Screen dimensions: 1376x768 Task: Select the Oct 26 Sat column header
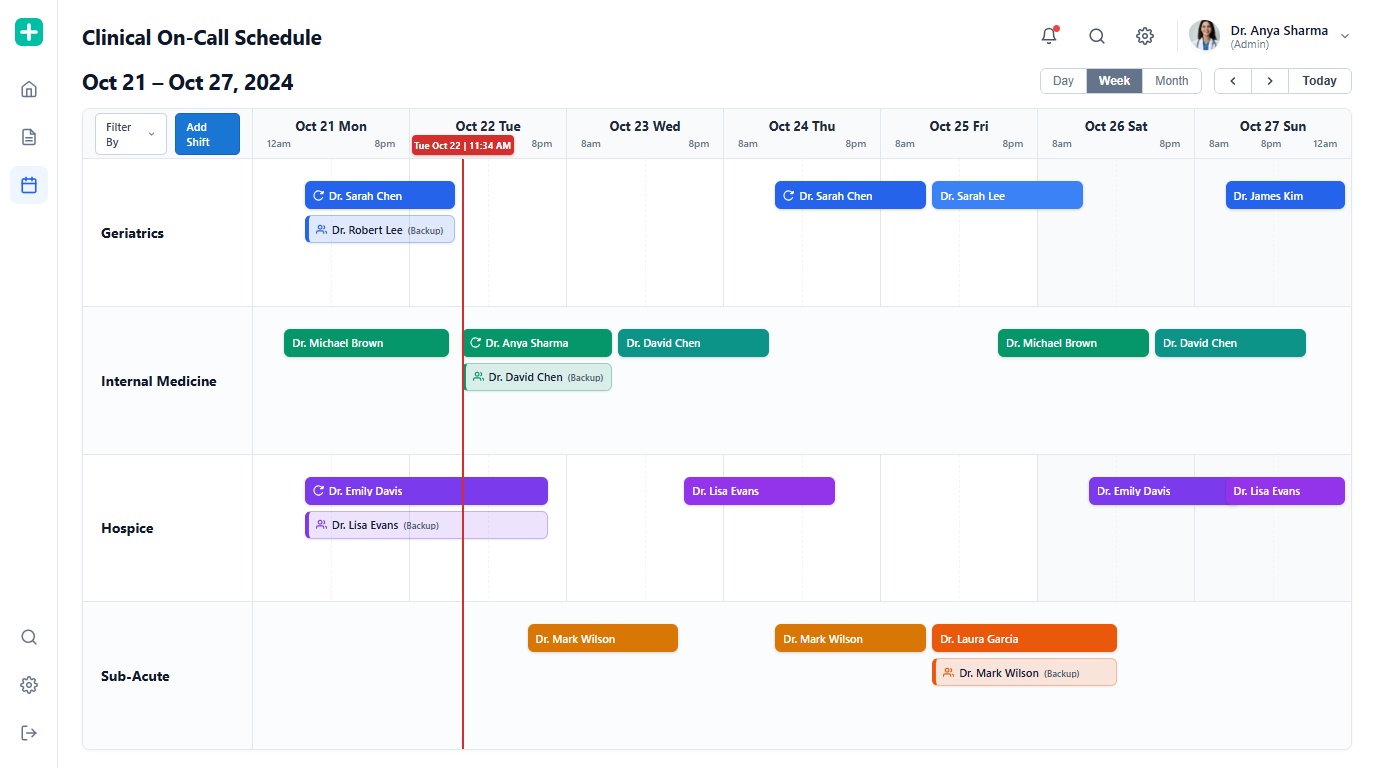pyautogui.click(x=1116, y=126)
